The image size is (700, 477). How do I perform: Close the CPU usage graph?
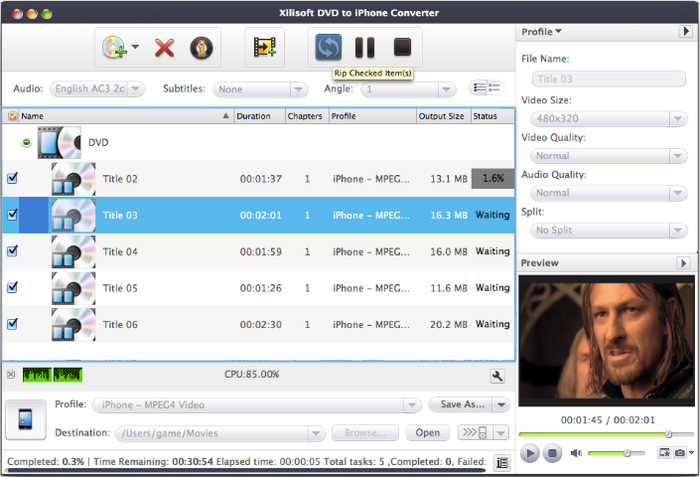11,375
